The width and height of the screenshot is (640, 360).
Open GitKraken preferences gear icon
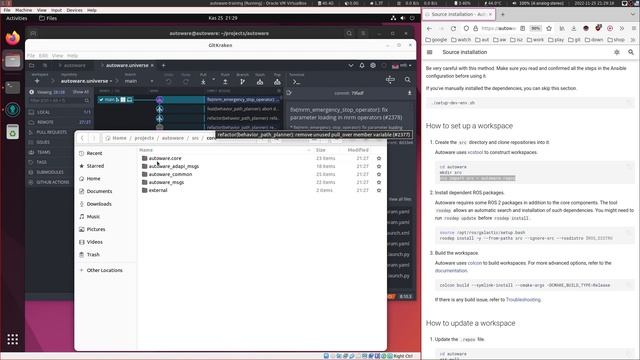pyautogui.click(x=373, y=65)
